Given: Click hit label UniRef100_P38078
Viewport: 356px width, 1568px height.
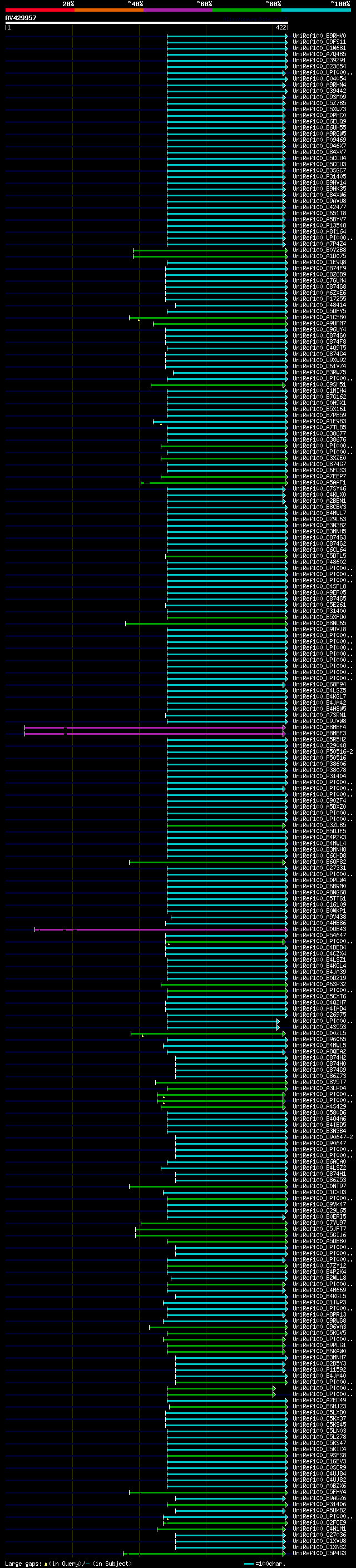Looking at the screenshot, I should coord(319,770).
